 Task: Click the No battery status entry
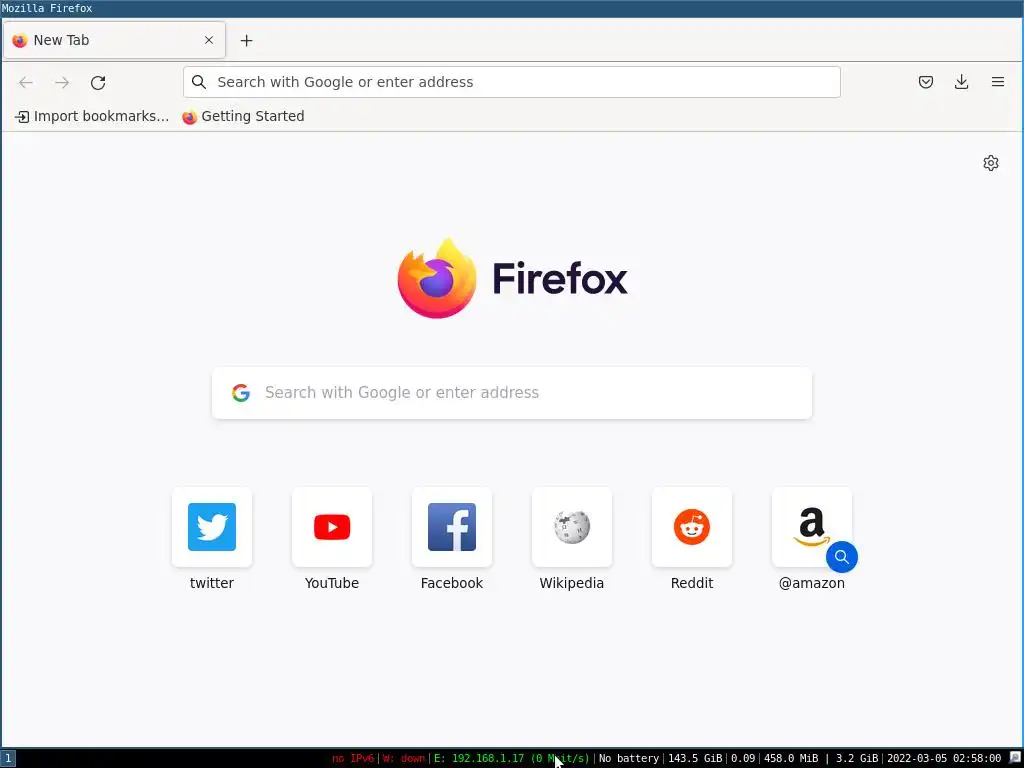point(629,758)
